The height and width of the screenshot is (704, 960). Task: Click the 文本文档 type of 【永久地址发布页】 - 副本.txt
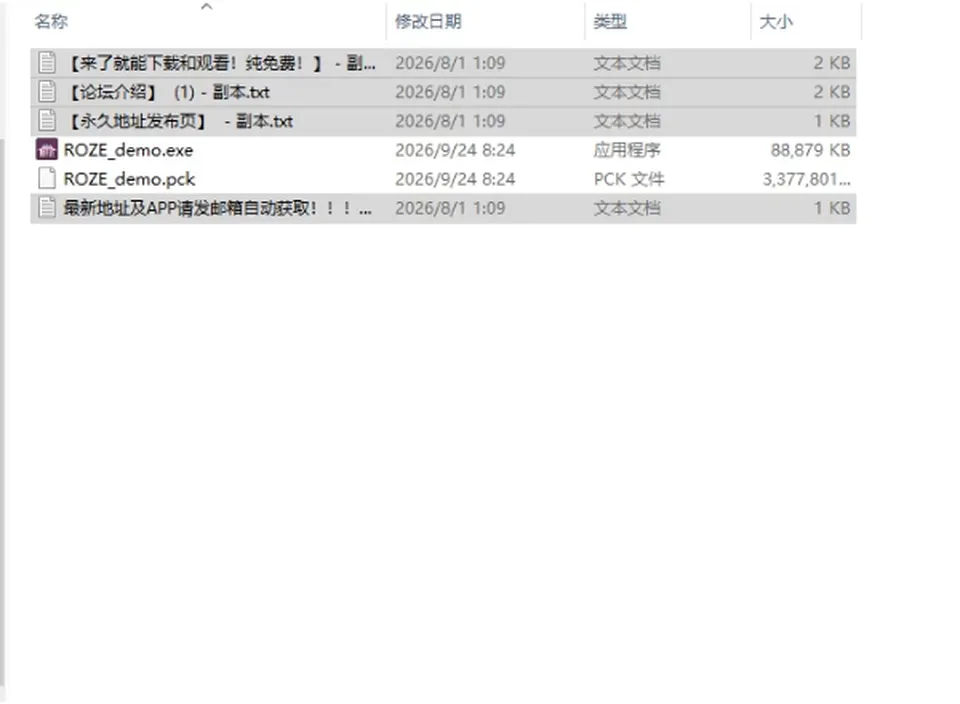(x=627, y=121)
